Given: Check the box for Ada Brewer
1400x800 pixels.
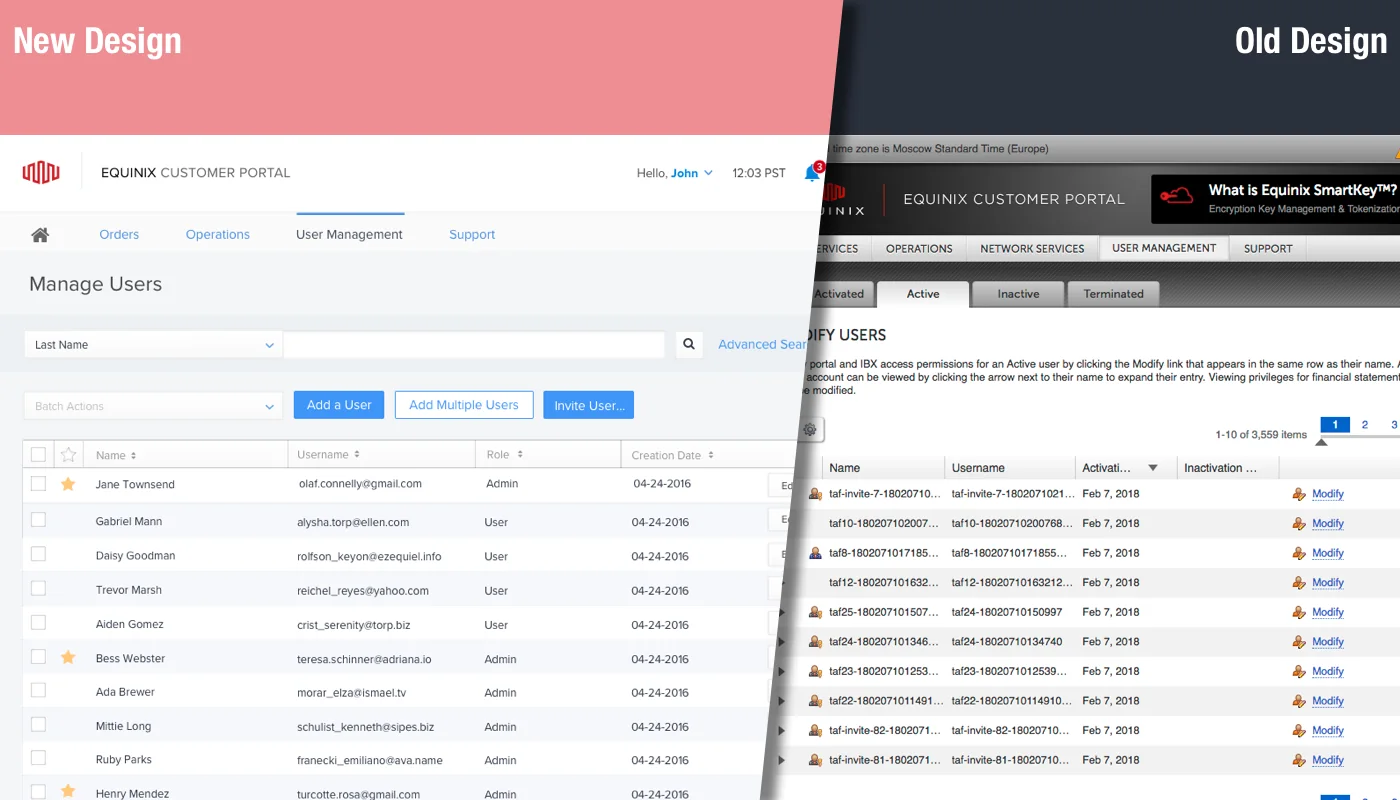Looking at the screenshot, I should point(38,690).
